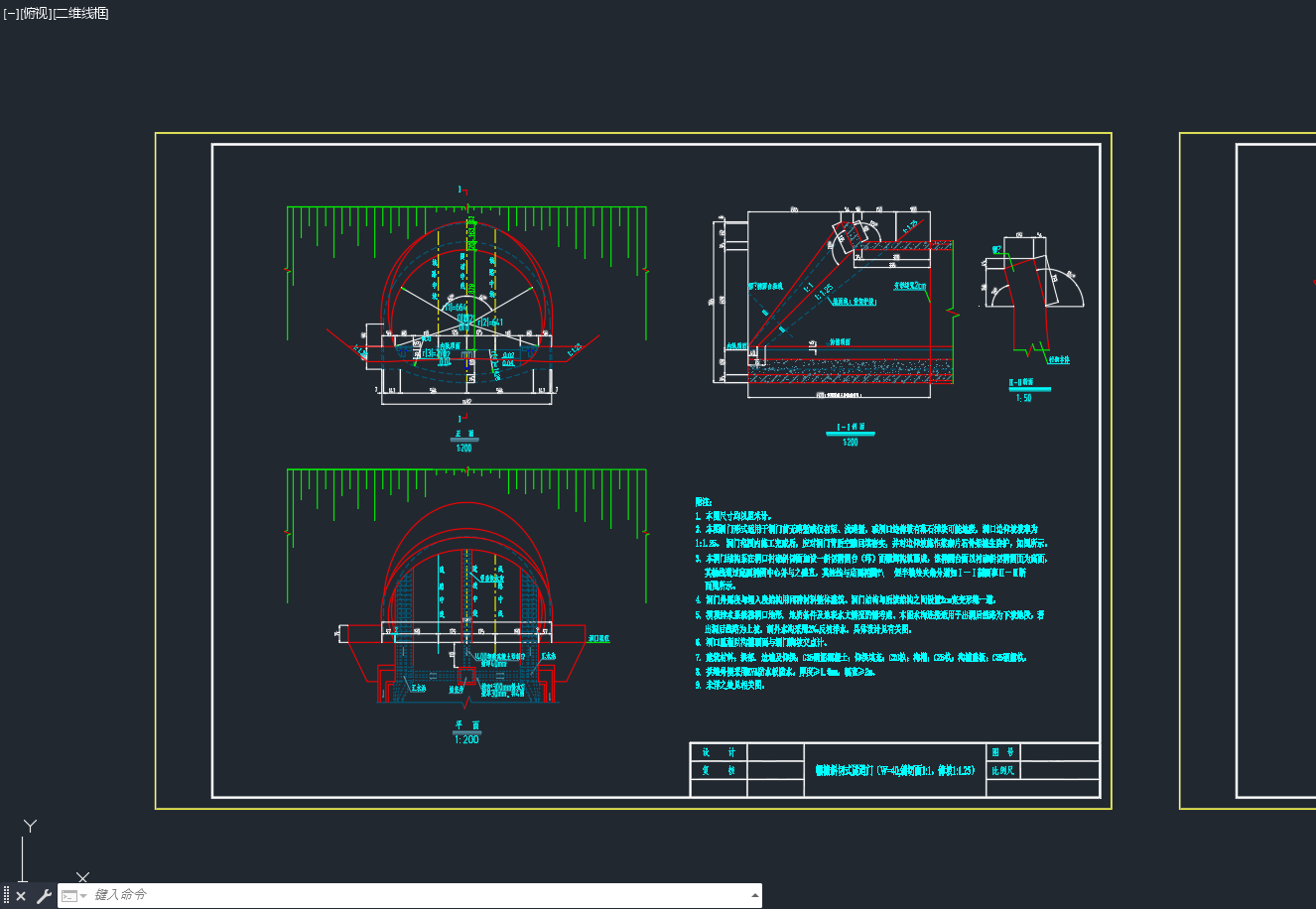Select the 1:200 scale under 平面
1316x909 pixels.
[466, 739]
